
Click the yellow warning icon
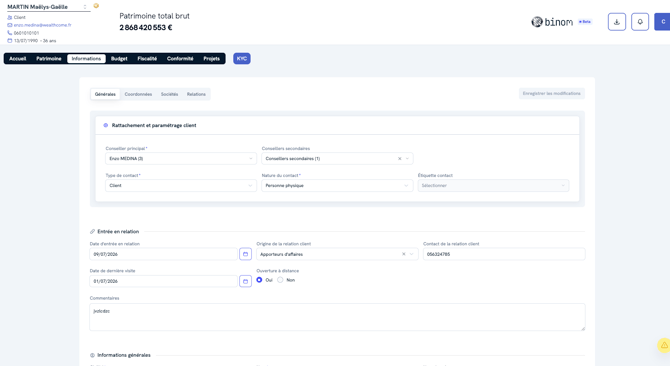tap(664, 345)
